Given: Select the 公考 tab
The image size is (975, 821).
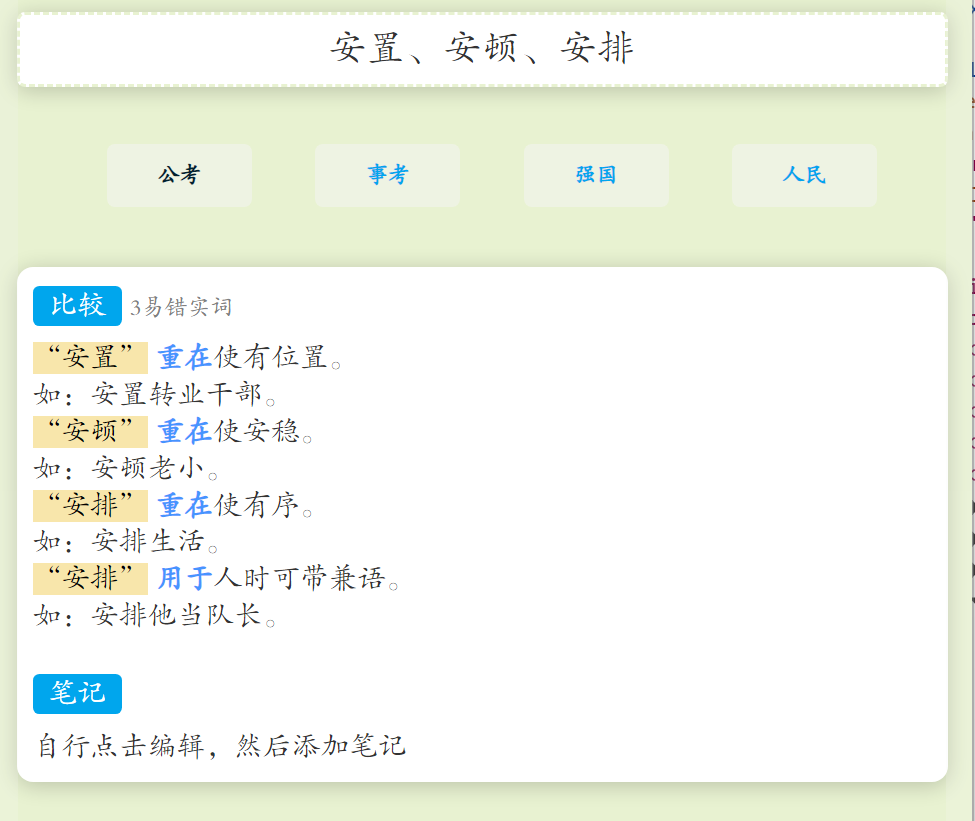Looking at the screenshot, I should click(x=179, y=175).
